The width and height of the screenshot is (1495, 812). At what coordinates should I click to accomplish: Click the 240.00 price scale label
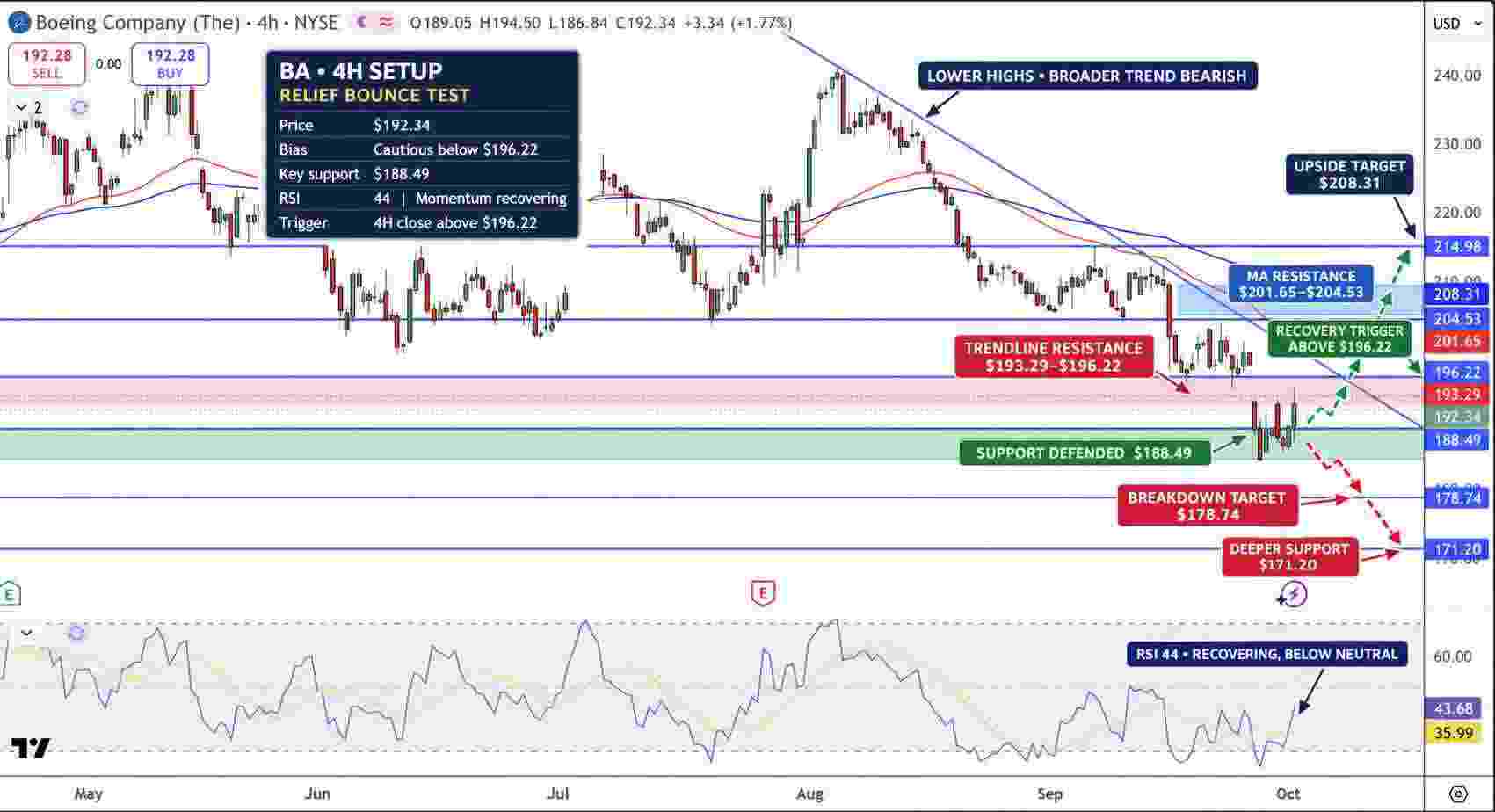[1456, 76]
